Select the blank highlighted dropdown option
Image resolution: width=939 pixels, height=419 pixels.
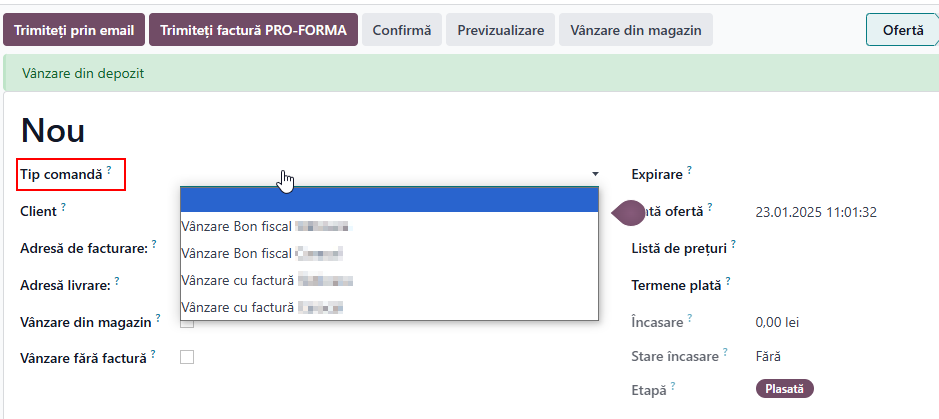(389, 200)
